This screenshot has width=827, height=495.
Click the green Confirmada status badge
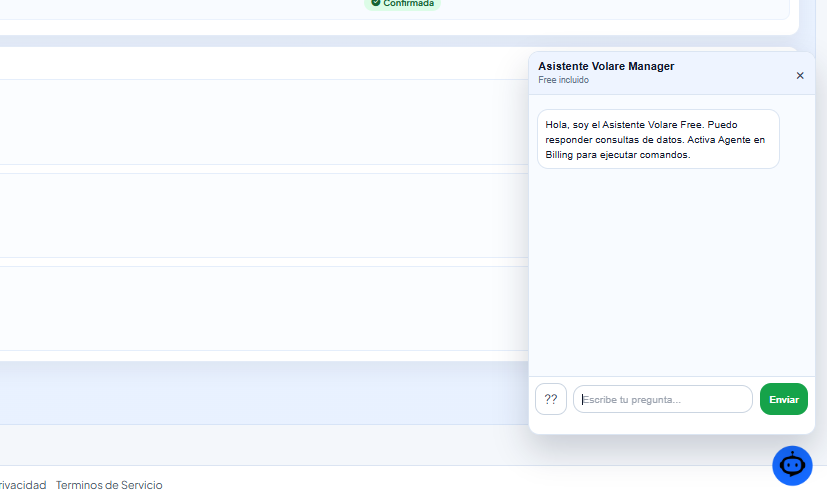402,4
